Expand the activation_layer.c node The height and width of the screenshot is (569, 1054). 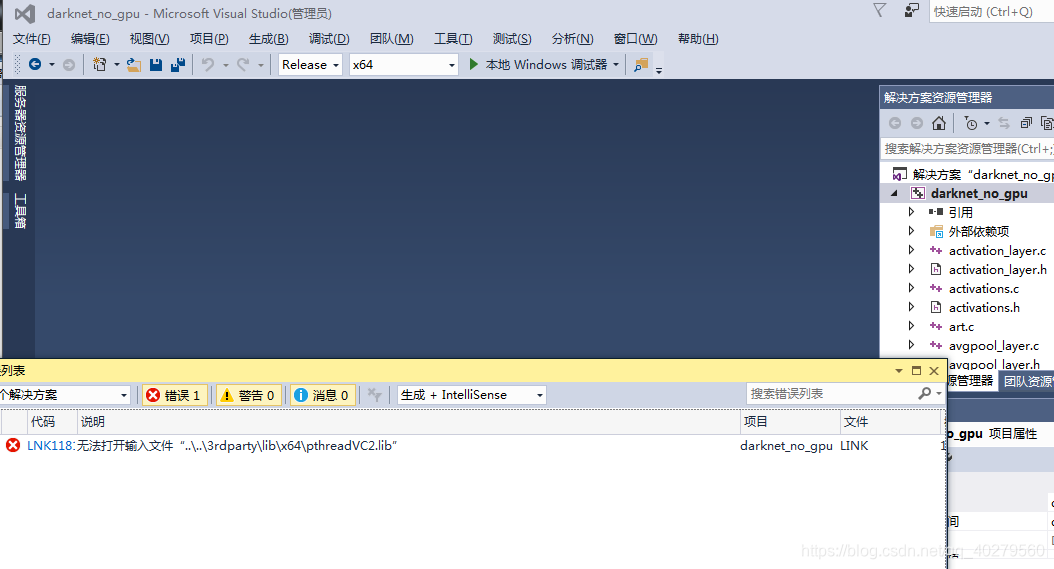[x=911, y=250]
